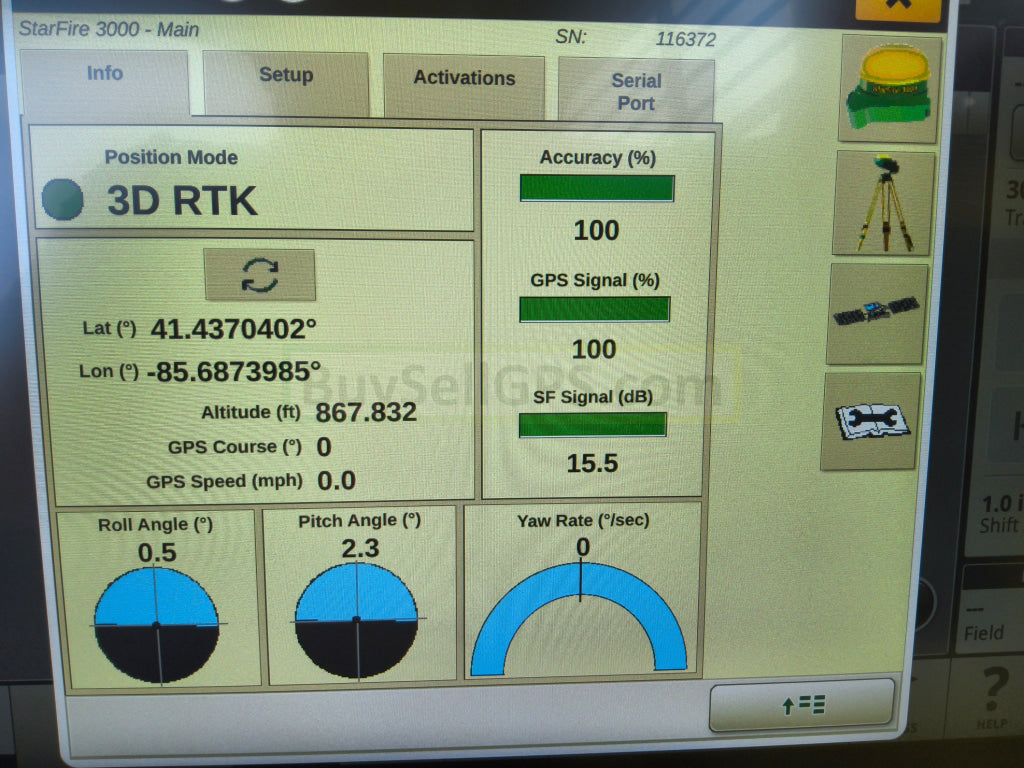Select the surveying tripod base station icon
Screen dimensions: 1024x768
click(884, 203)
